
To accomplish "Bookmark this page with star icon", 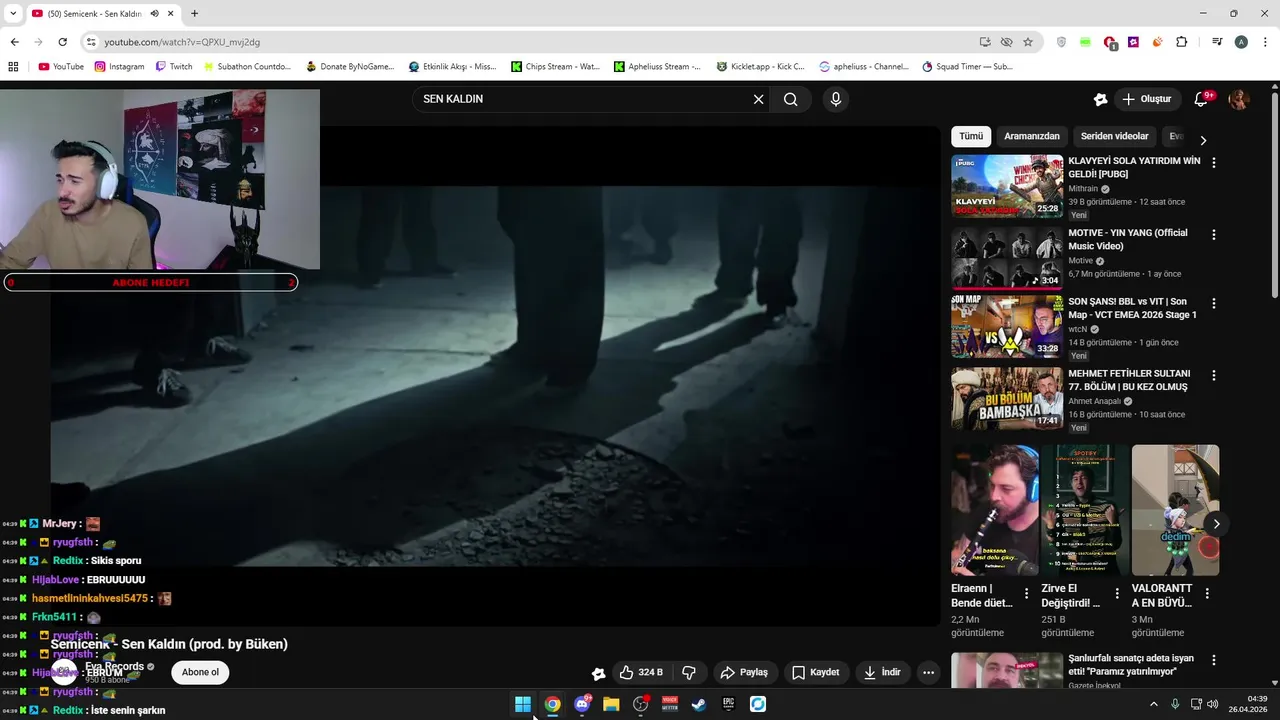I will point(1028,42).
